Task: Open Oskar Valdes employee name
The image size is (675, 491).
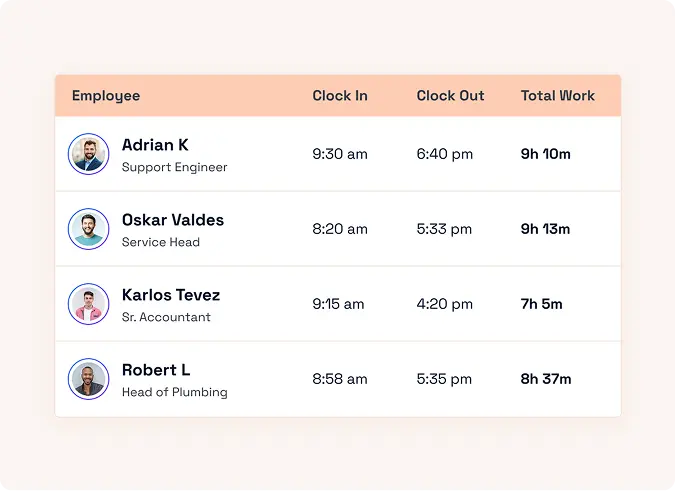Action: (173, 220)
